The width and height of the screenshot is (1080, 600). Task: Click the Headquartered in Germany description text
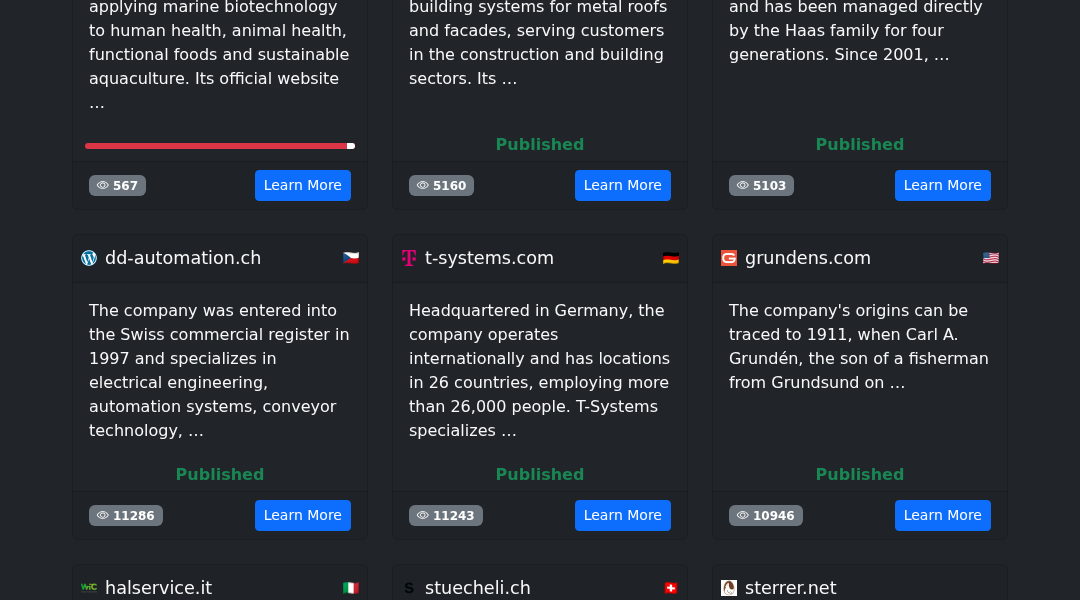point(540,371)
